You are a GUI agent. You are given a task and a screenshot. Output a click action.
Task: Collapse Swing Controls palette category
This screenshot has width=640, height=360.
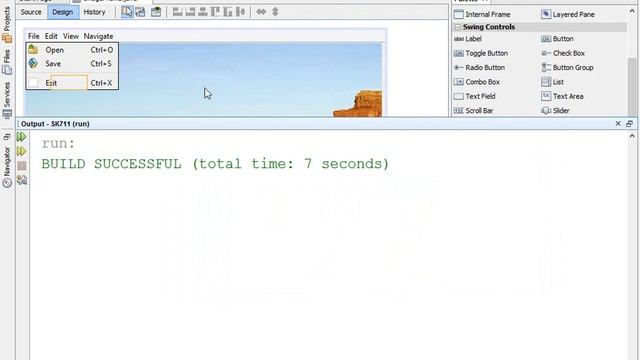(458, 27)
